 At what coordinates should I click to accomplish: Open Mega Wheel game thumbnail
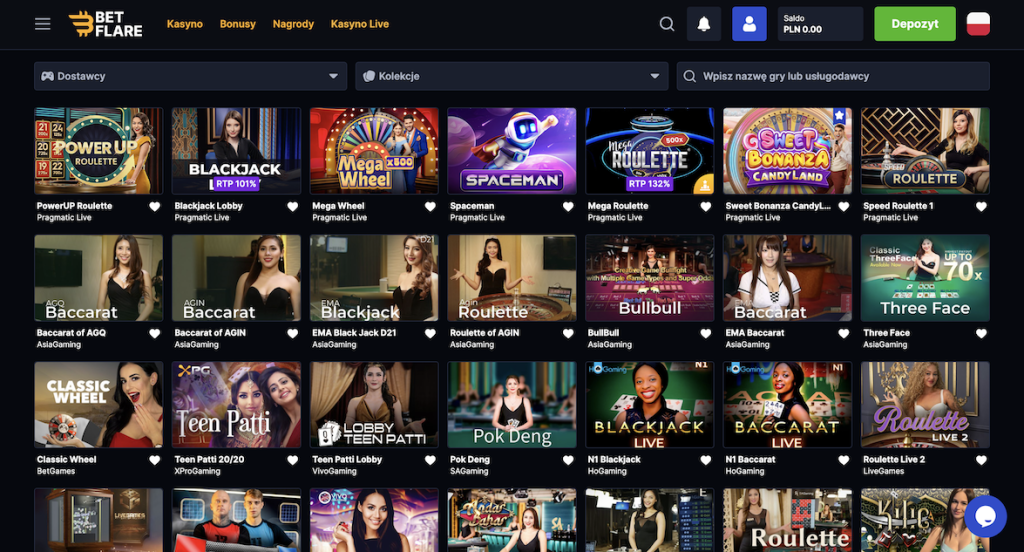coord(374,151)
